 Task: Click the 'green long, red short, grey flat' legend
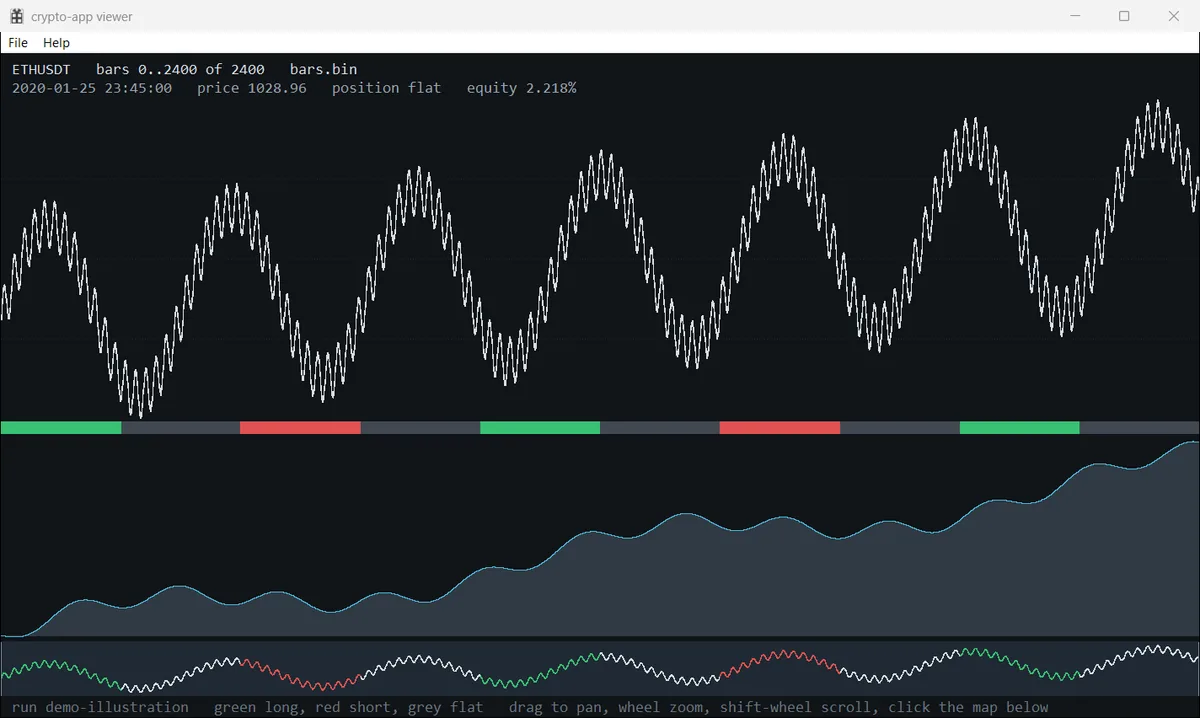pos(348,707)
